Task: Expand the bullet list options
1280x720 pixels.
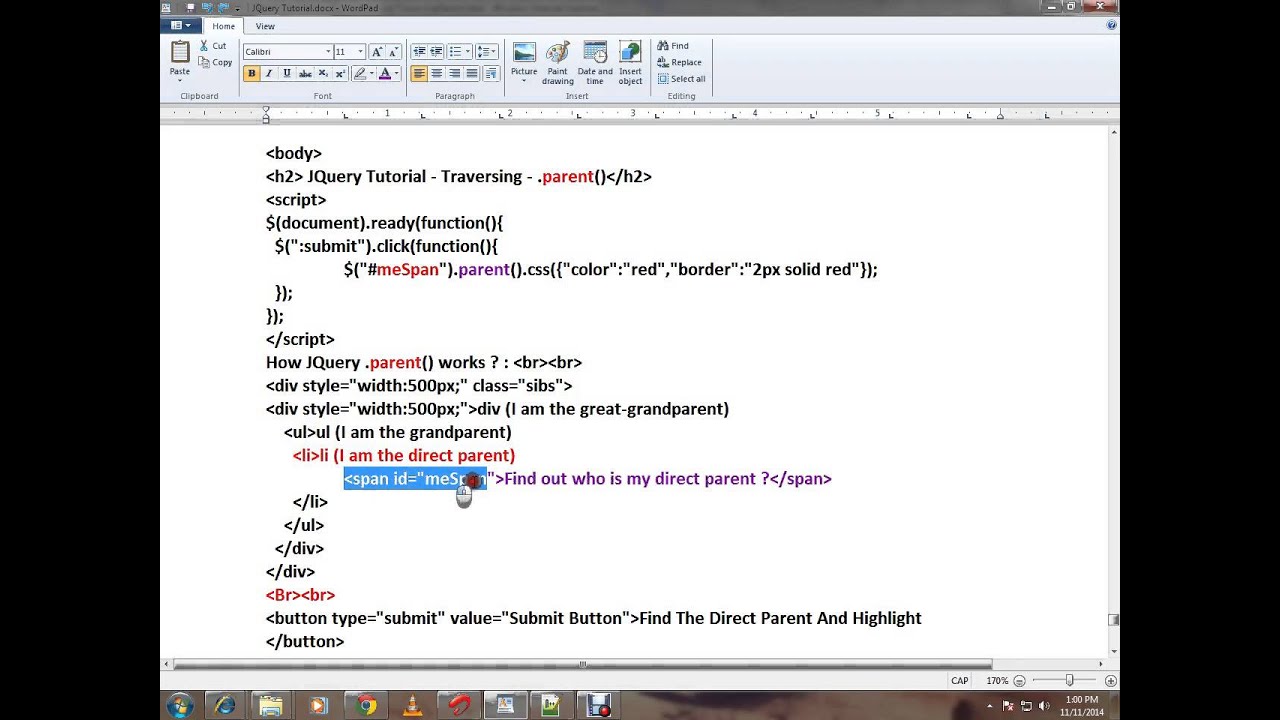Action: [469, 52]
